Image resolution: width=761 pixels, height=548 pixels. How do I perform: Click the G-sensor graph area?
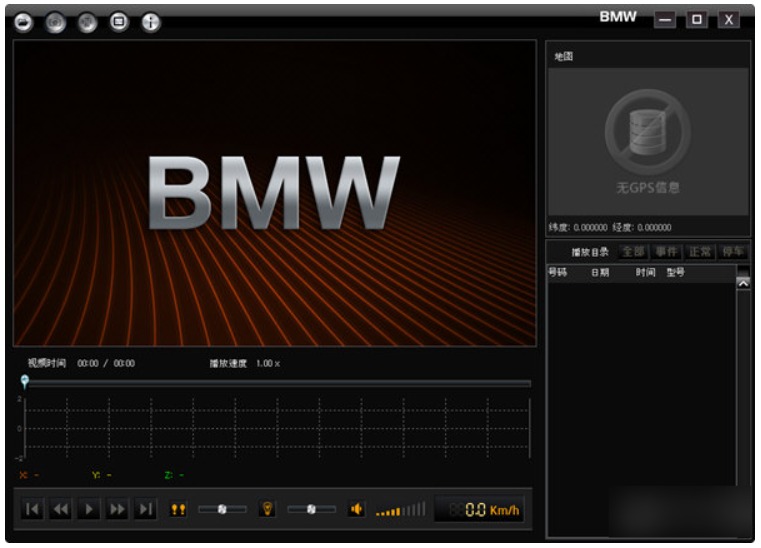tap(277, 428)
